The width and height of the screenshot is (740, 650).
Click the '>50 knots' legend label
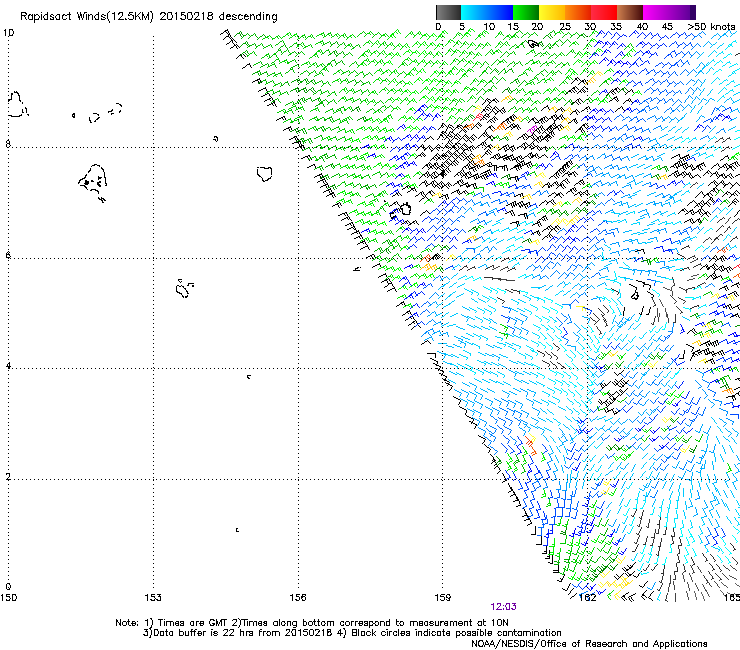711,27
